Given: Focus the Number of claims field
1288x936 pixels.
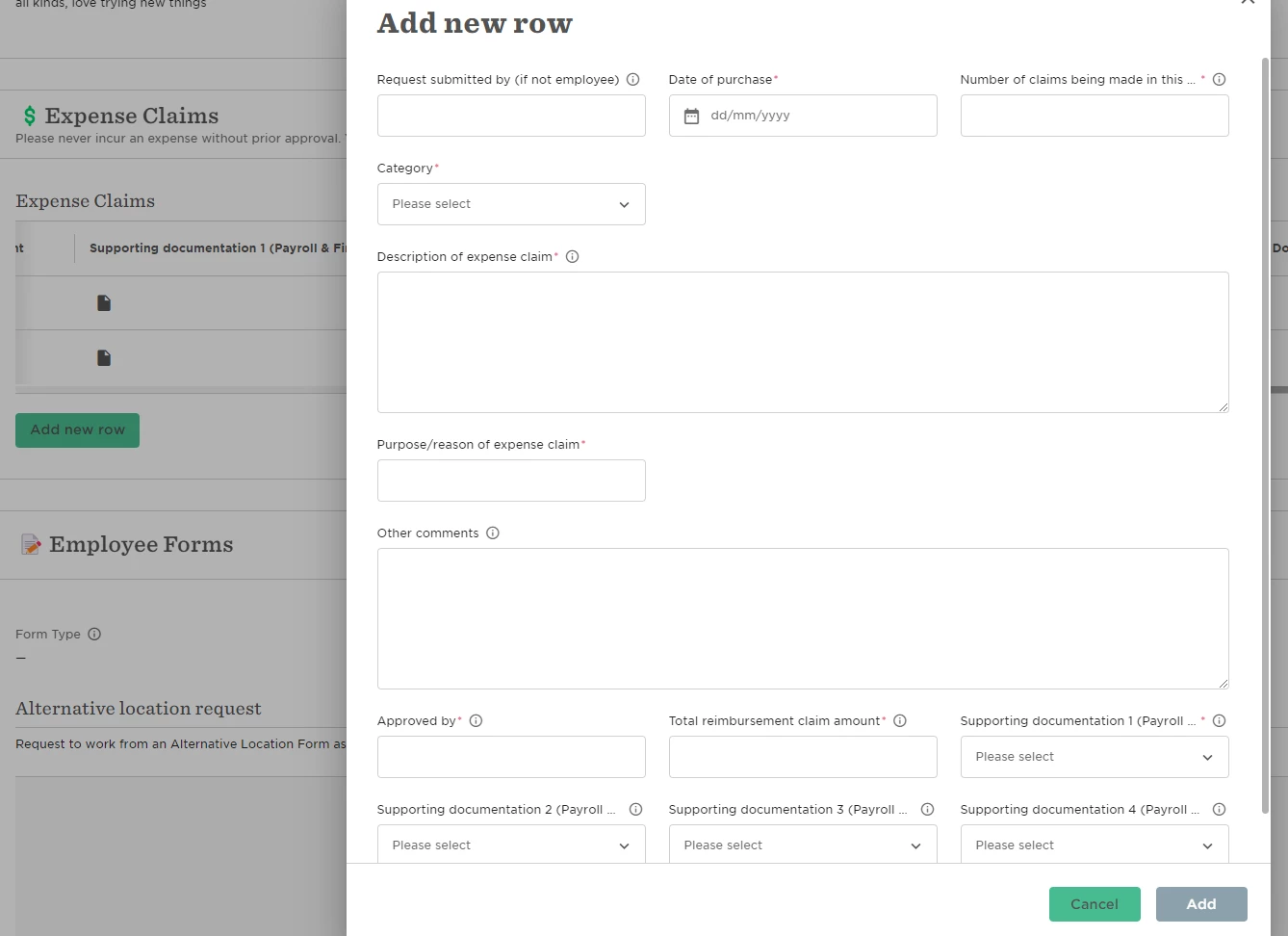Looking at the screenshot, I should pos(1095,116).
